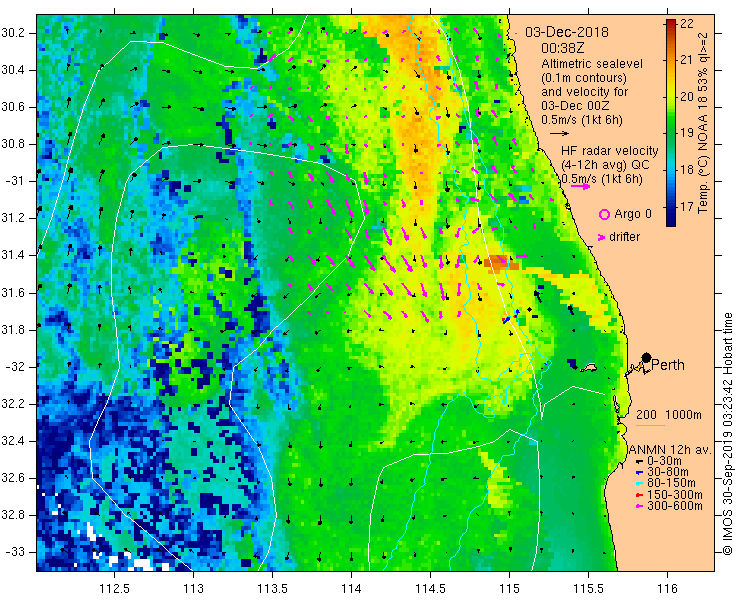Click the 80-150m depth label
The height and width of the screenshot is (600, 740).
(671, 483)
